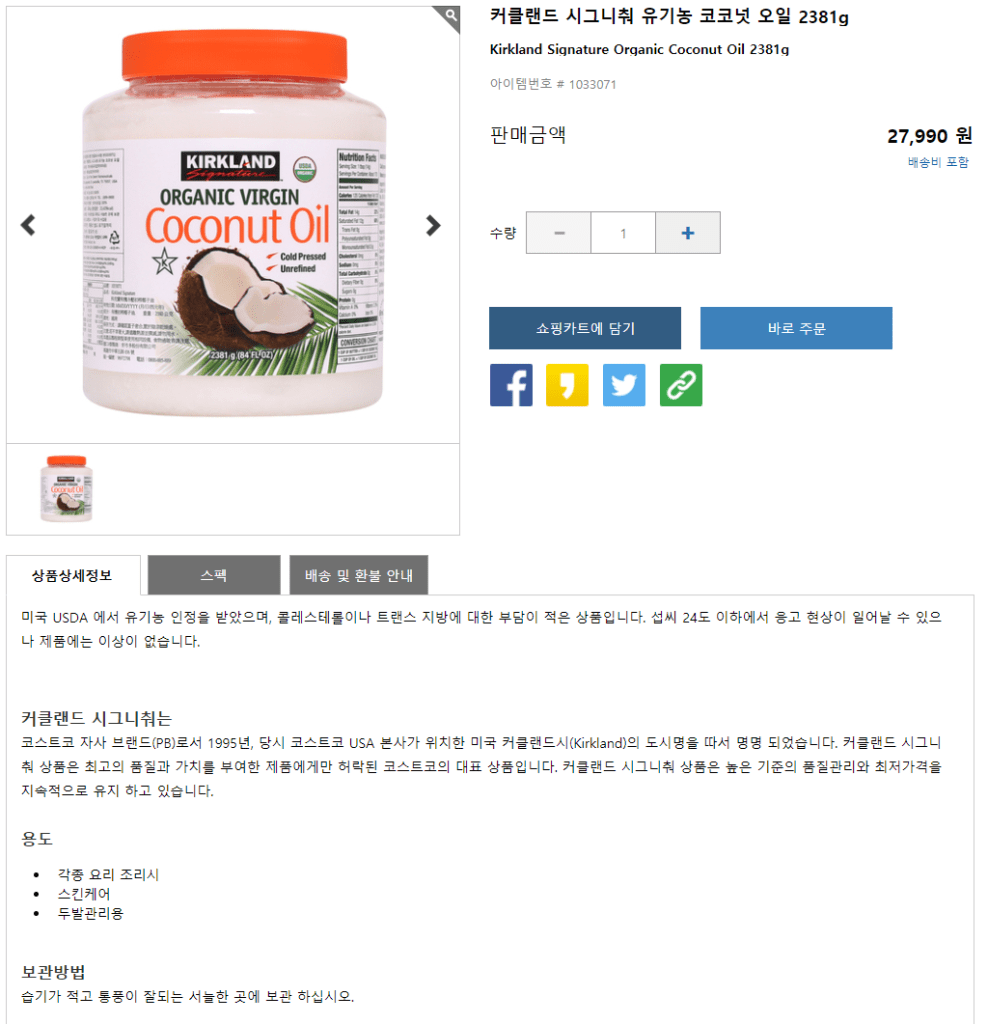
Task: Click the 수량 quantity input field
Action: [x=623, y=232]
